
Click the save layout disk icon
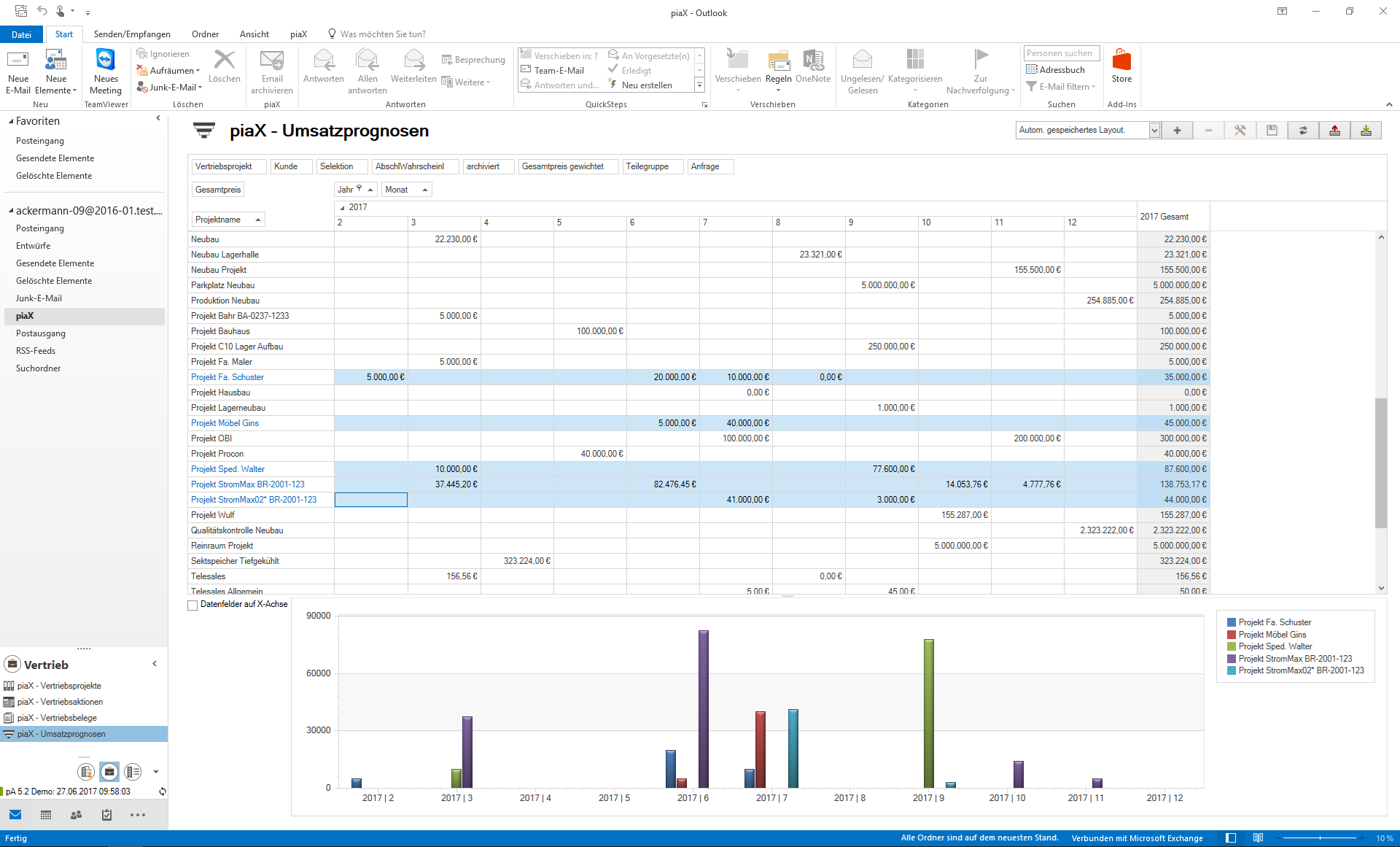tap(1272, 130)
